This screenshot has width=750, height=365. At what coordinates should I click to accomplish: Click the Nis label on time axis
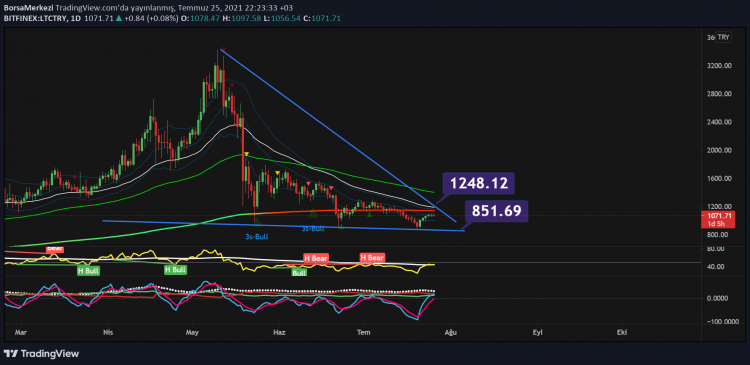(108, 332)
